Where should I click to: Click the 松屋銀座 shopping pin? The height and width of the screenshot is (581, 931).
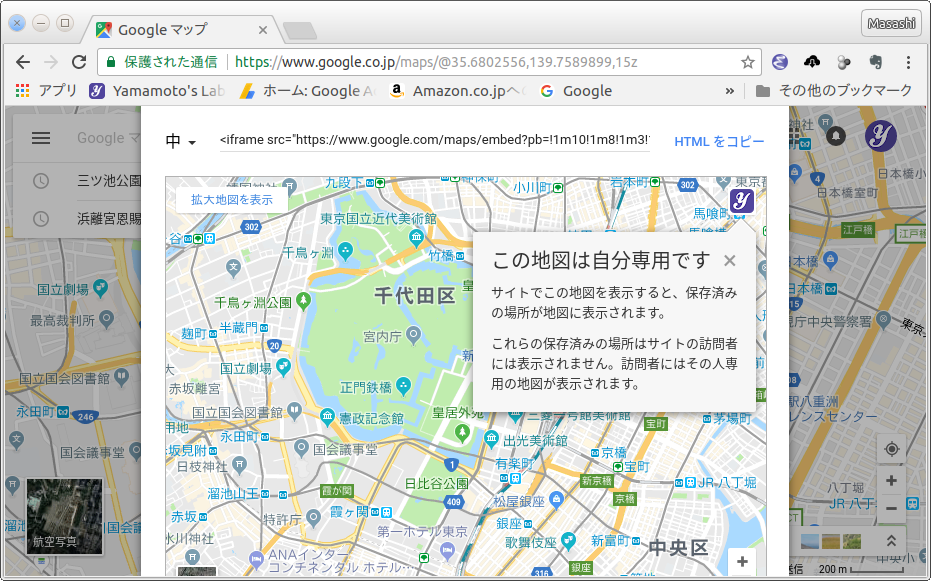(x=556, y=500)
